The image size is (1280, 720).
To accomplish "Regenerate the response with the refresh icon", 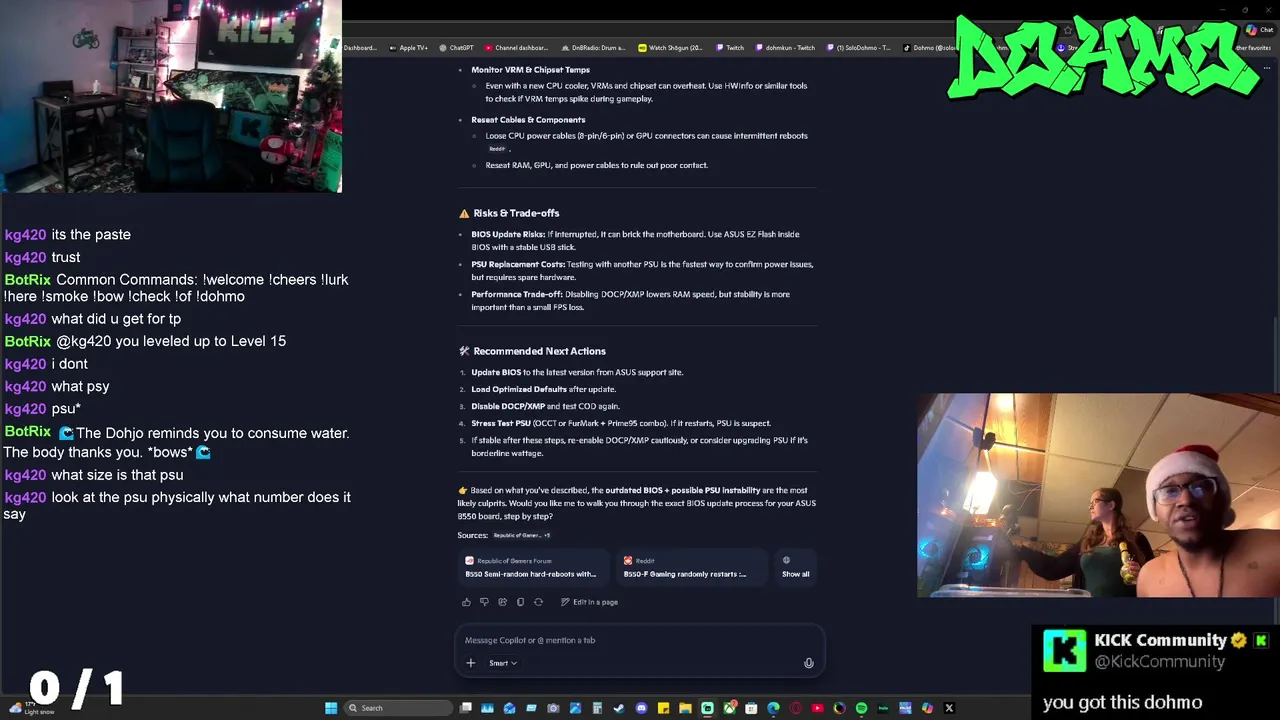I will pos(538,602).
